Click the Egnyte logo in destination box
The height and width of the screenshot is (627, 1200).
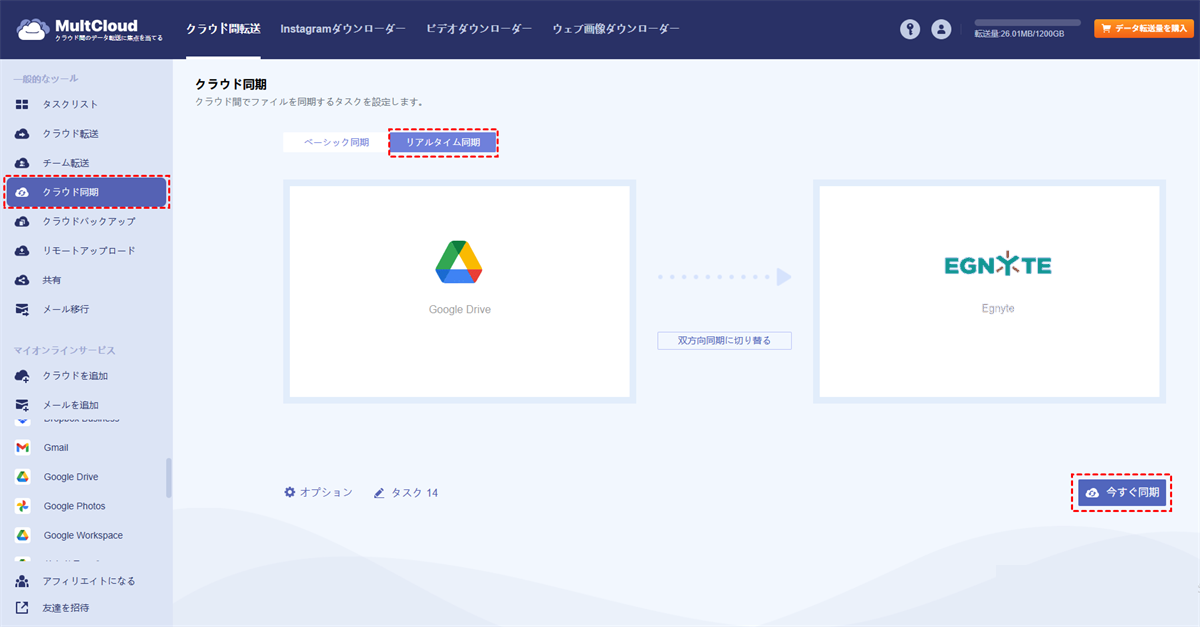(998, 265)
